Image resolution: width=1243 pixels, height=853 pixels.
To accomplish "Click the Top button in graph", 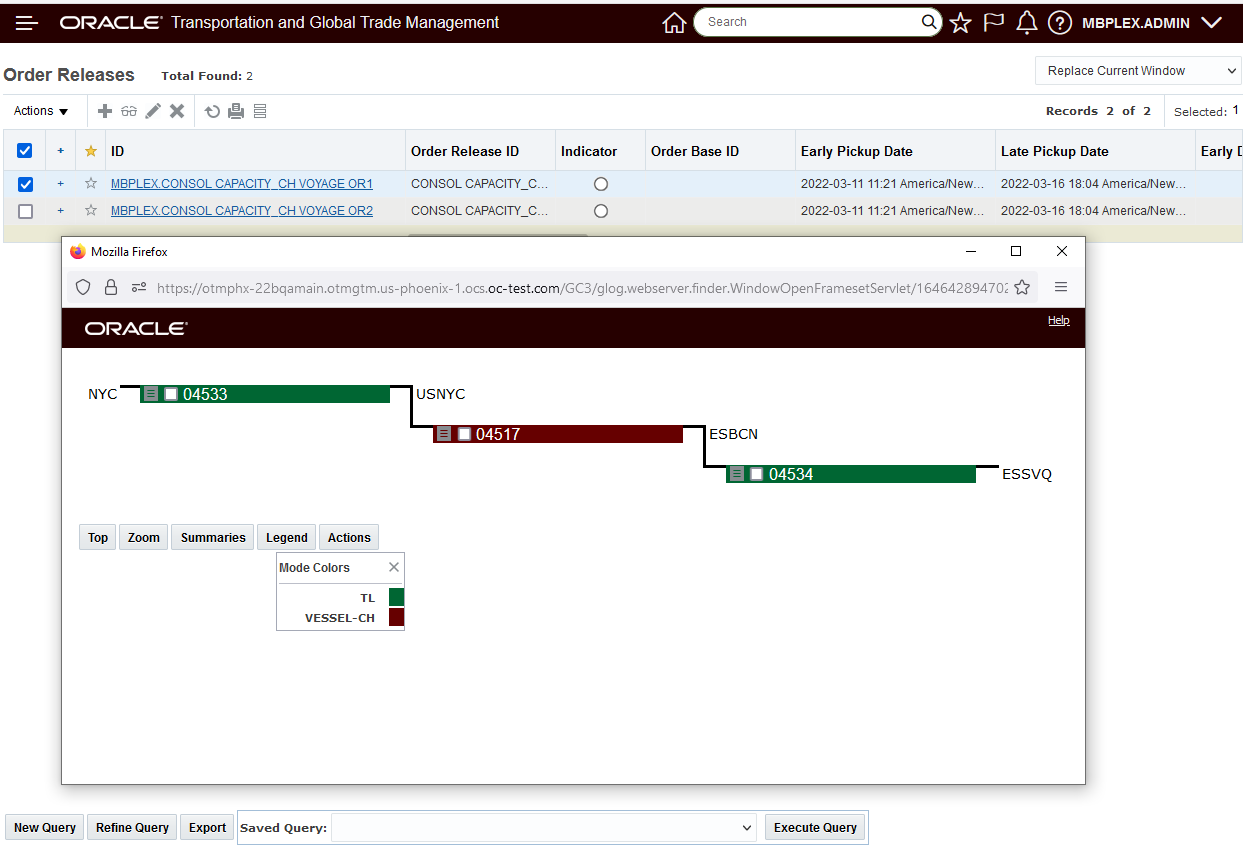I will (x=98, y=538).
